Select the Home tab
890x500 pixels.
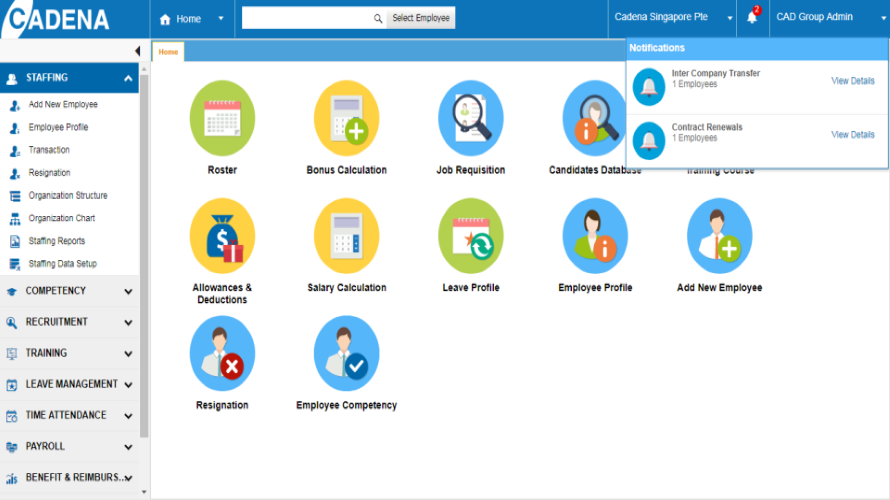pyautogui.click(x=168, y=52)
